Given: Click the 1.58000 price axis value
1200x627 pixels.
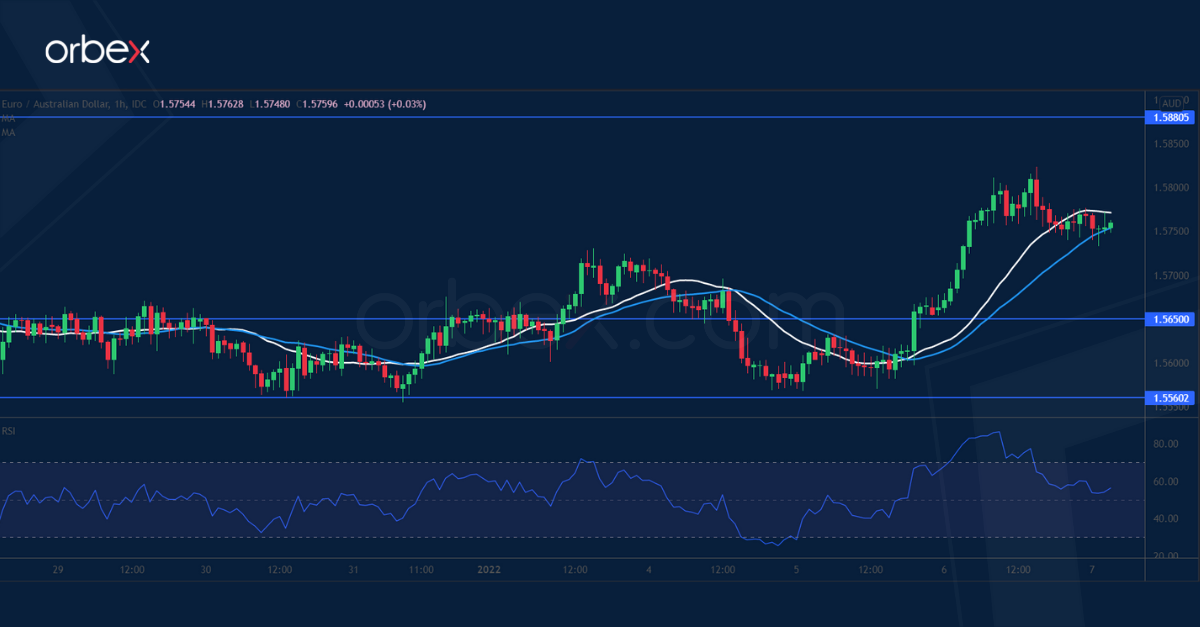Looking at the screenshot, I should click(1171, 187).
